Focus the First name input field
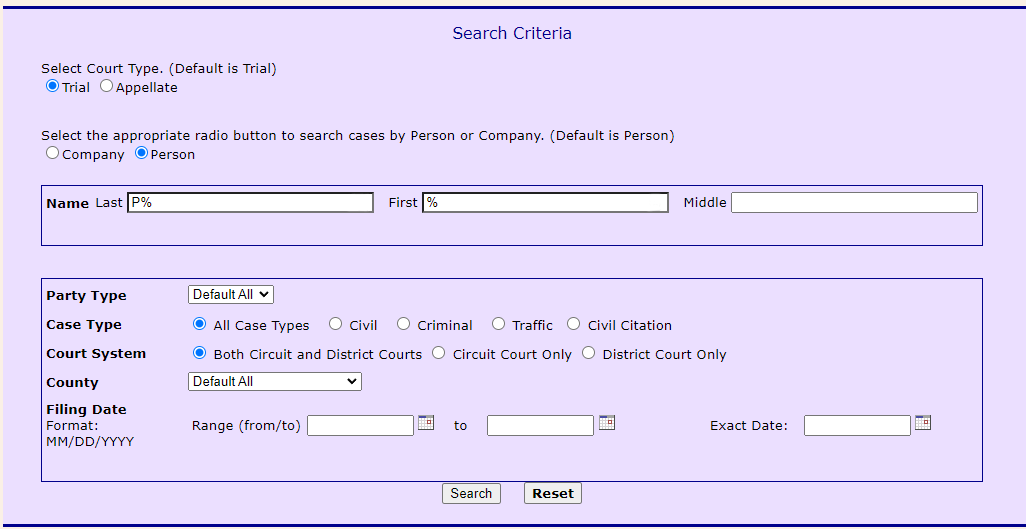 (x=546, y=202)
